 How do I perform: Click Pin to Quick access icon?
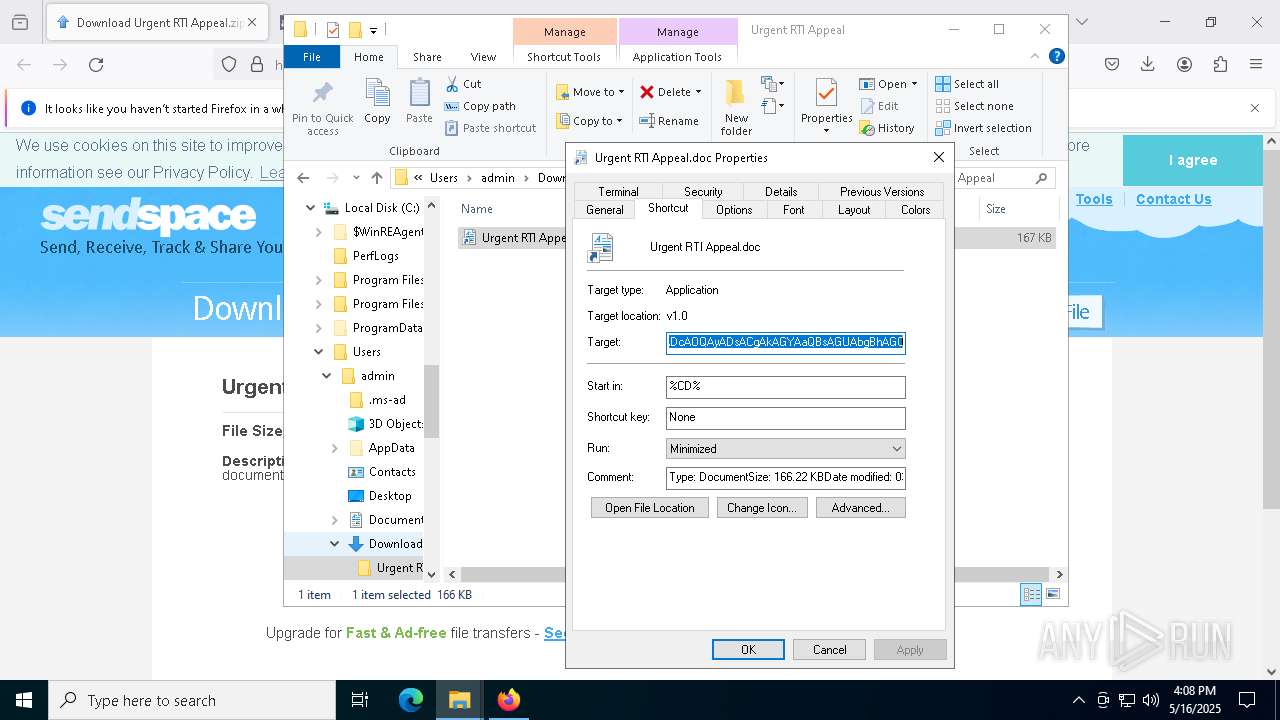pyautogui.click(x=322, y=94)
